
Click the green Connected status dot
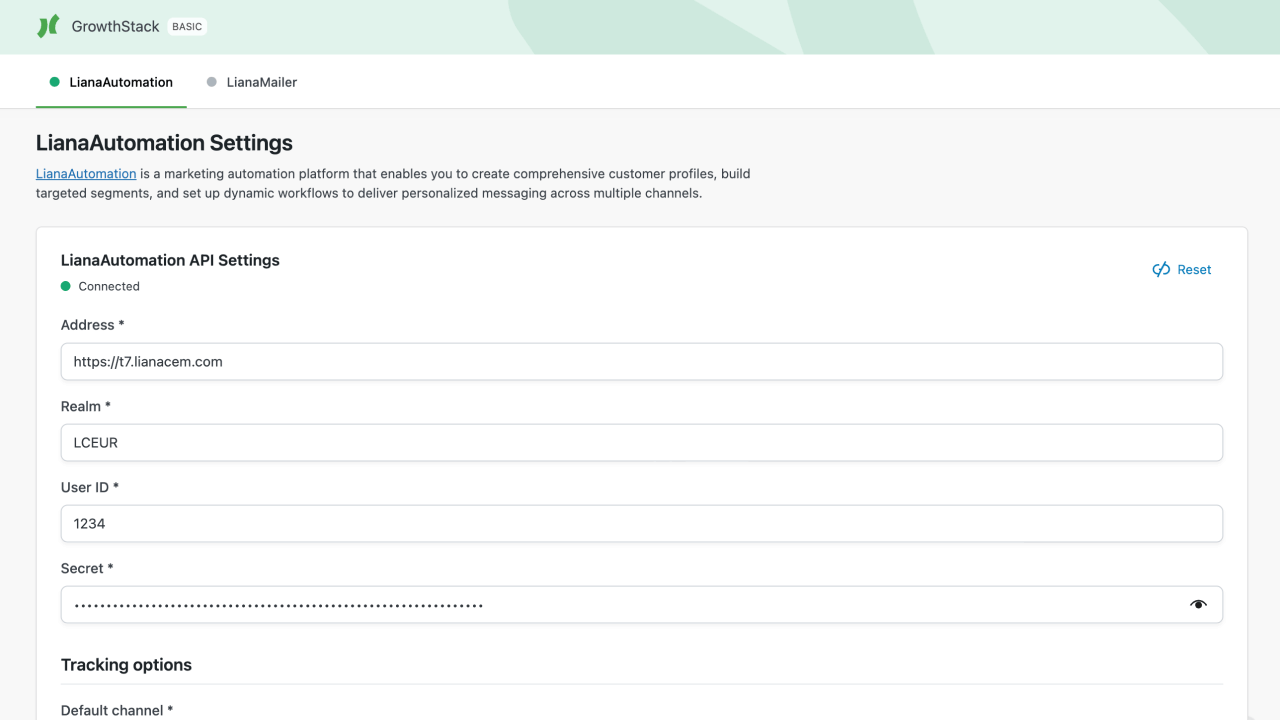(66, 286)
